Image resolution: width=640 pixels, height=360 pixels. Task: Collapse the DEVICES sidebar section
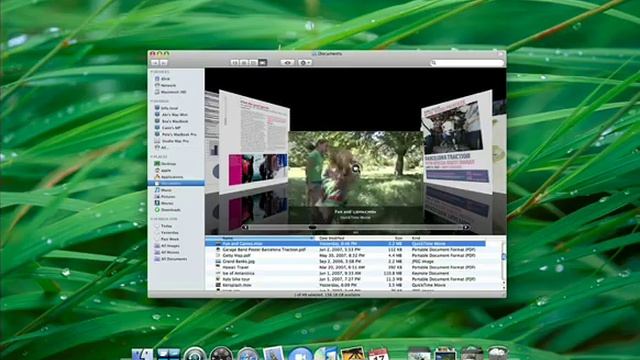coord(160,72)
